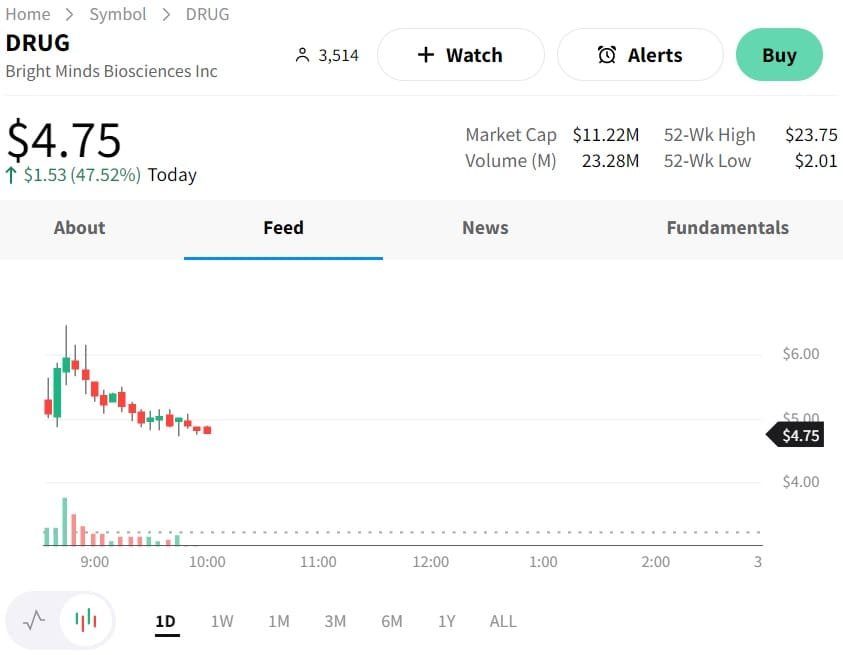This screenshot has width=843, height=655.
Task: Select the 1D time range
Action: [x=166, y=621]
